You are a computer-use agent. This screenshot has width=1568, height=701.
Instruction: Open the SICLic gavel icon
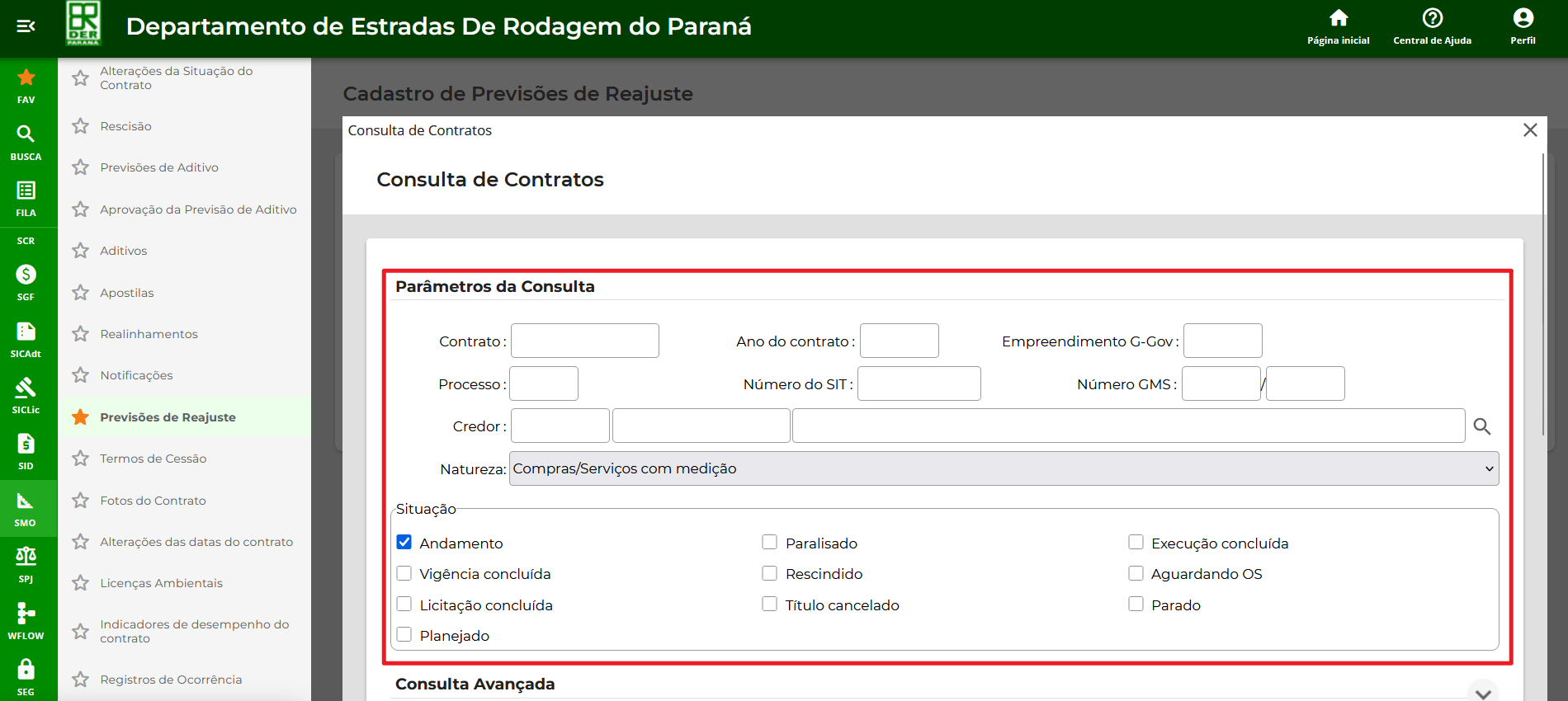click(26, 388)
